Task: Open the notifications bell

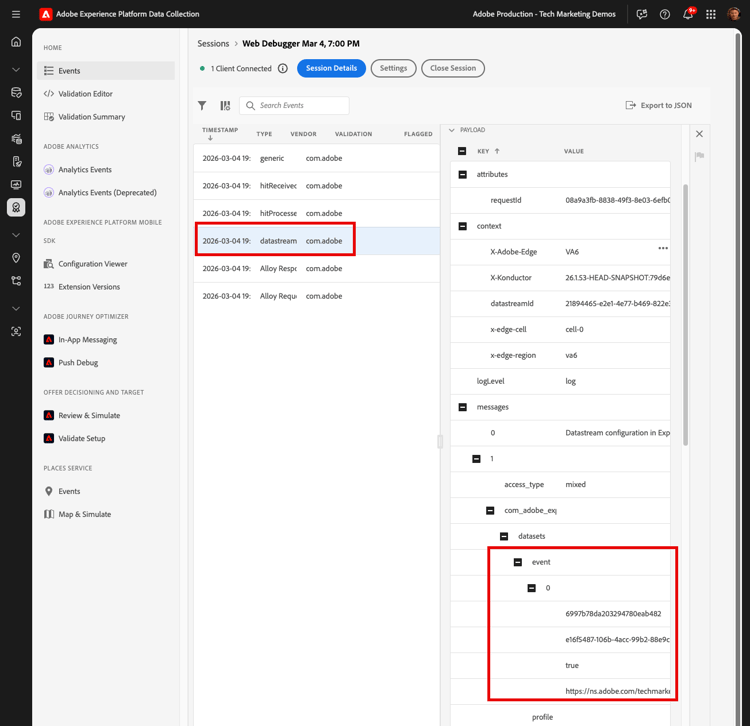Action: pos(688,14)
